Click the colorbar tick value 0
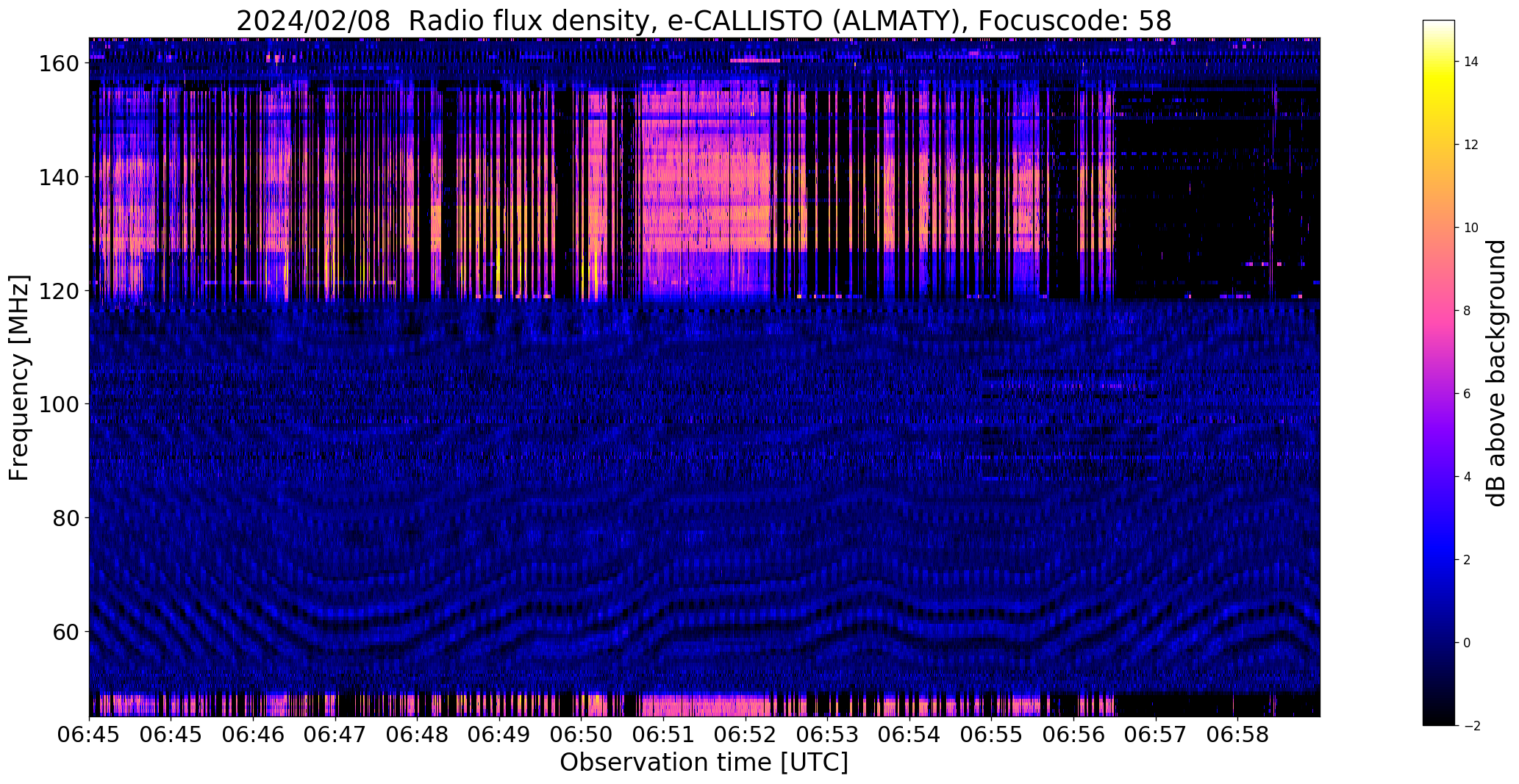This screenshot has width=1519, height=784. (x=1468, y=643)
